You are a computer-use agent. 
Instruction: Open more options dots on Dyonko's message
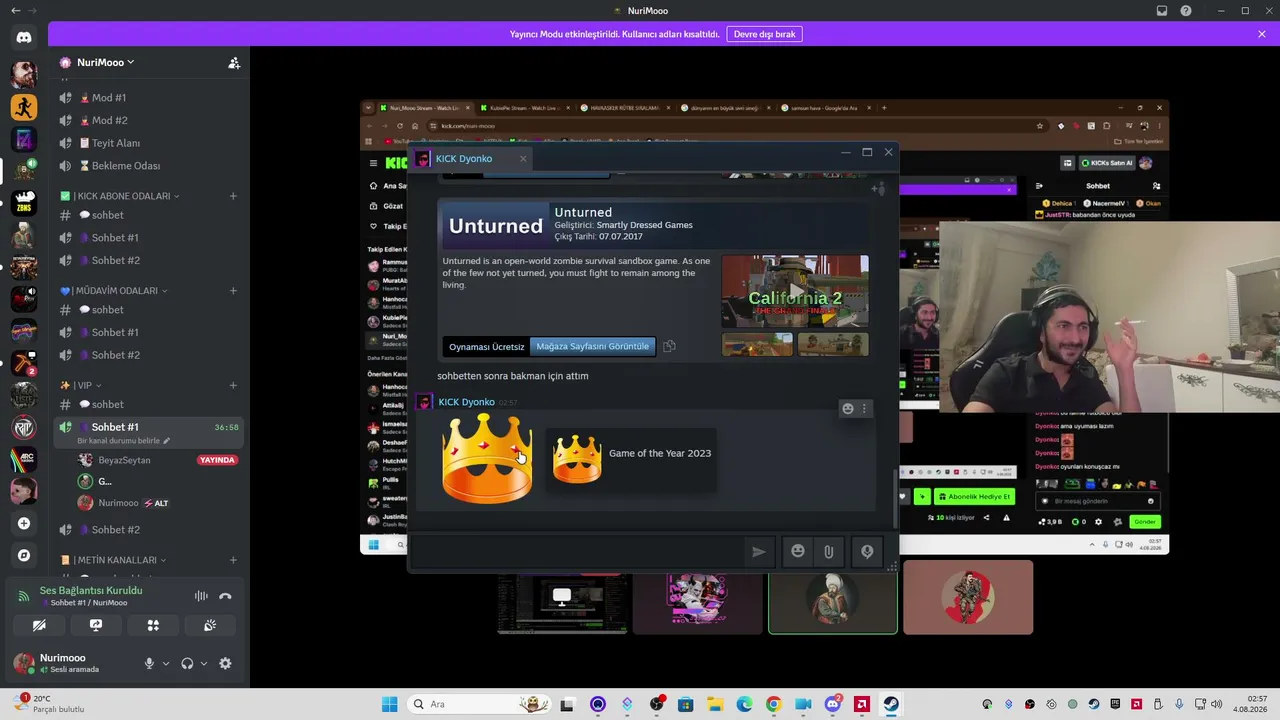[x=865, y=408]
